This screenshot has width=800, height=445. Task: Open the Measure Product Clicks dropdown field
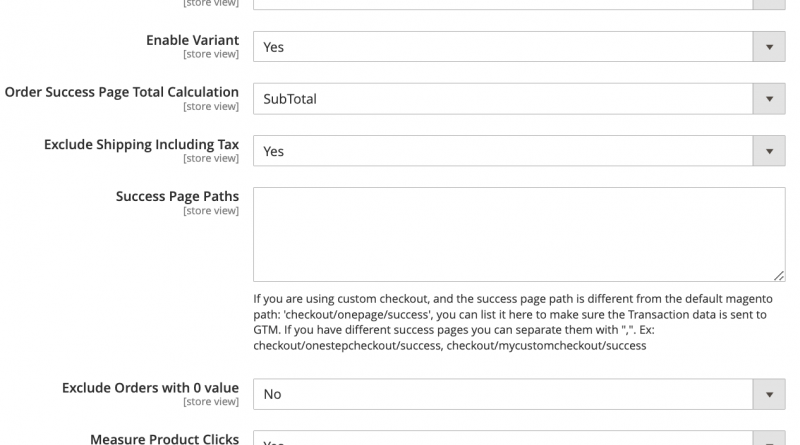502,440
